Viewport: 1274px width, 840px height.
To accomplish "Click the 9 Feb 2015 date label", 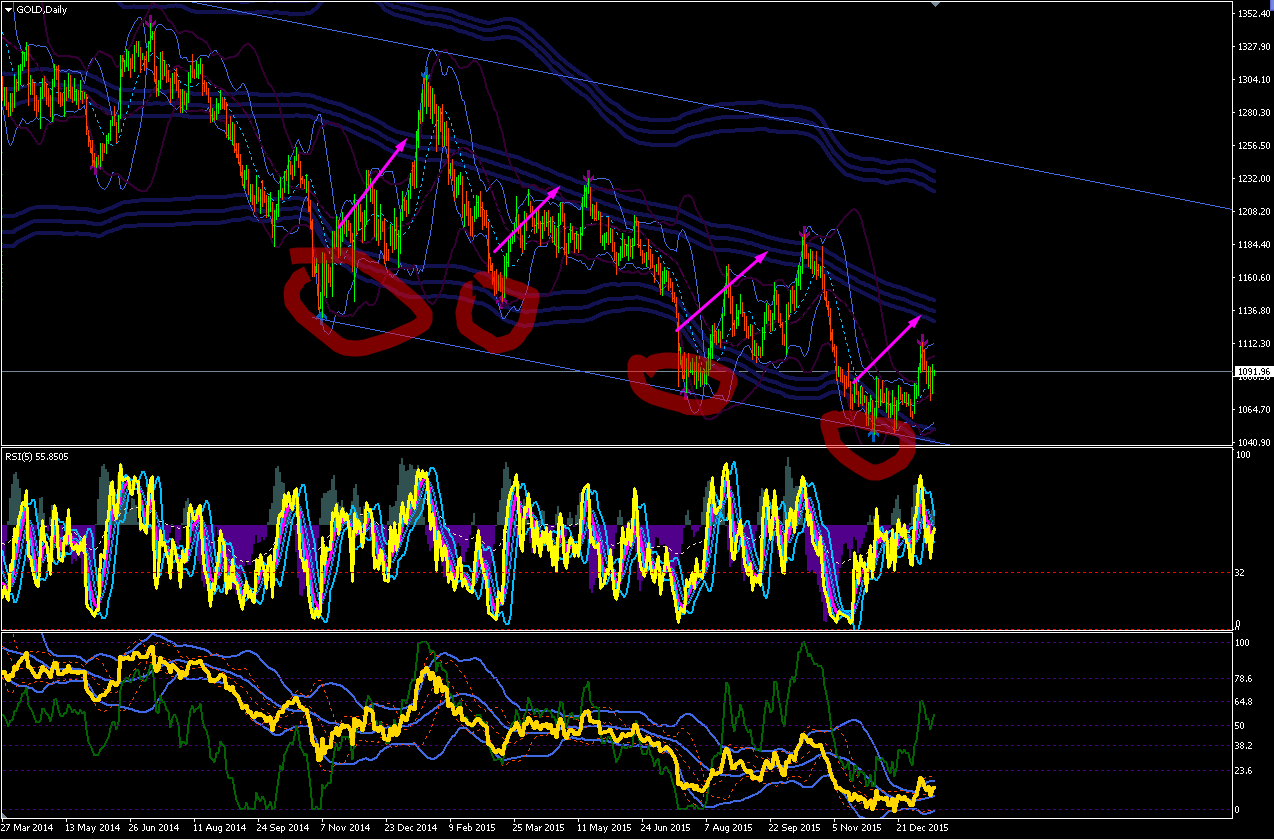I will (x=473, y=829).
